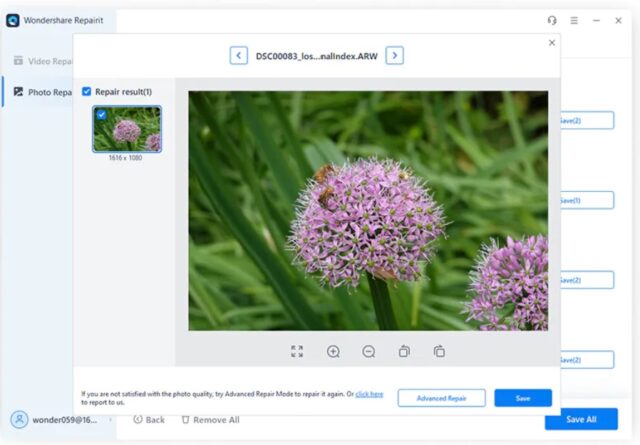Switch to the Video Repair tab

pos(38,61)
